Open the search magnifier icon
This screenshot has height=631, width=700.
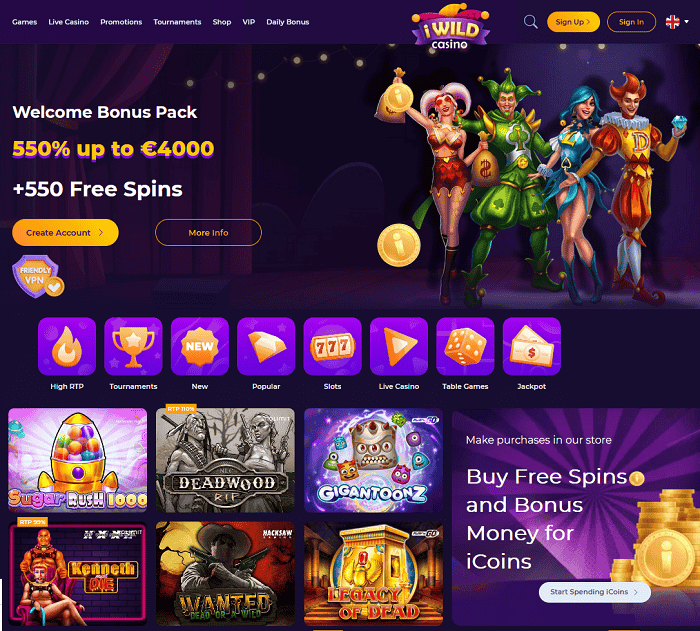click(530, 22)
